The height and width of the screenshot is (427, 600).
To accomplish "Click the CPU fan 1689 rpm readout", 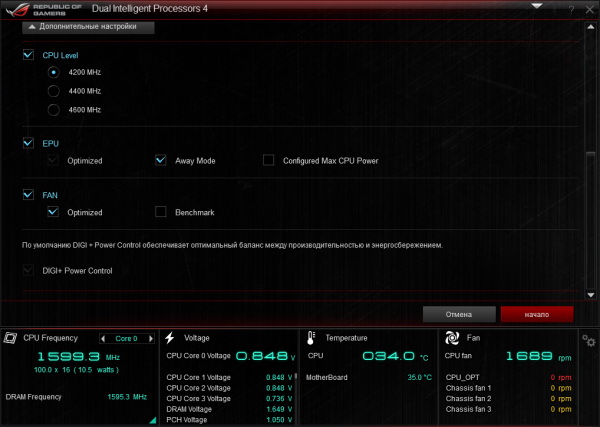I will click(x=539, y=357).
